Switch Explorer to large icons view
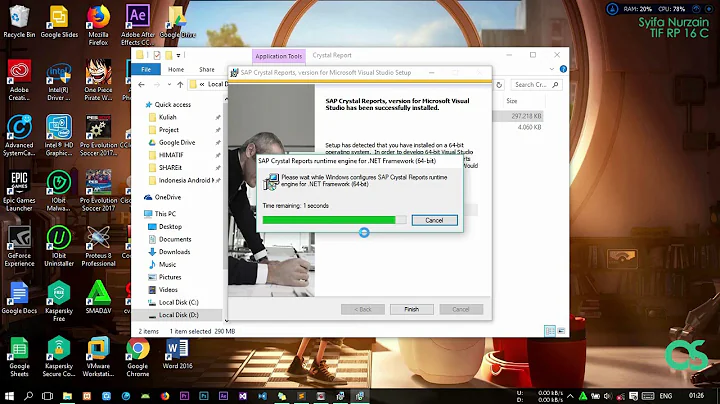 (561, 331)
